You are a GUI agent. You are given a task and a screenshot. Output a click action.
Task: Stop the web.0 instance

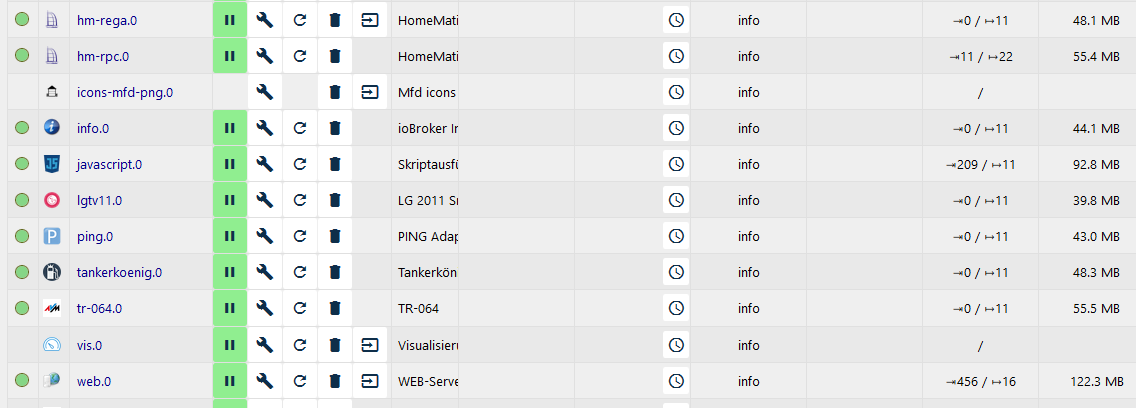(x=229, y=380)
